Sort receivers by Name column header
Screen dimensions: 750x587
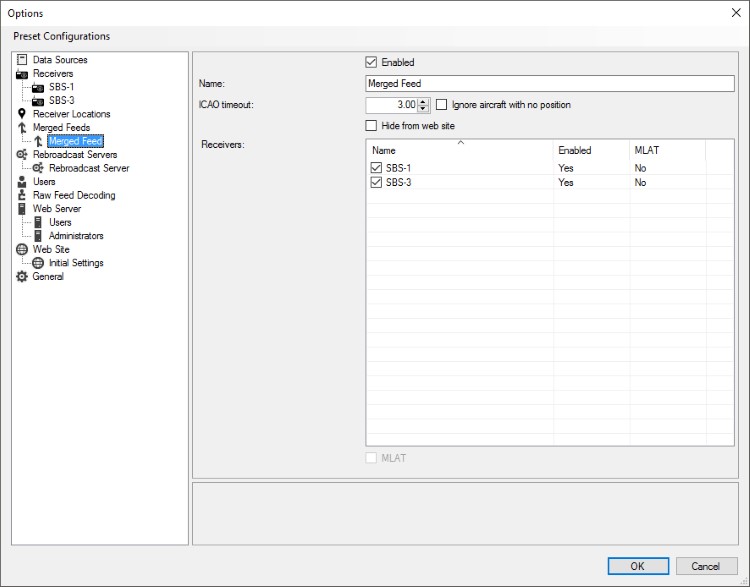point(460,150)
